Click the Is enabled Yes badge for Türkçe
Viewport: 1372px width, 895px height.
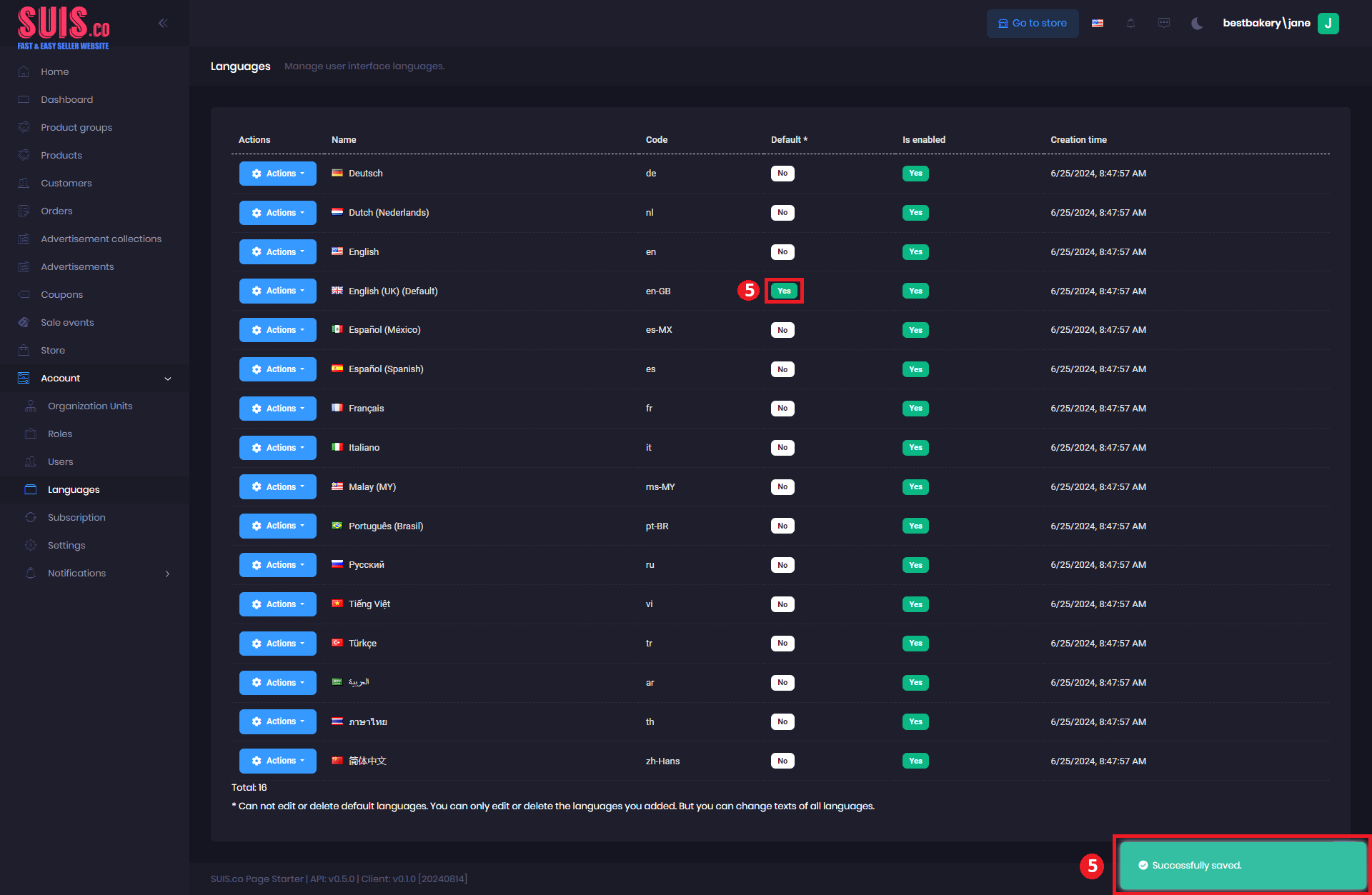[915, 644]
